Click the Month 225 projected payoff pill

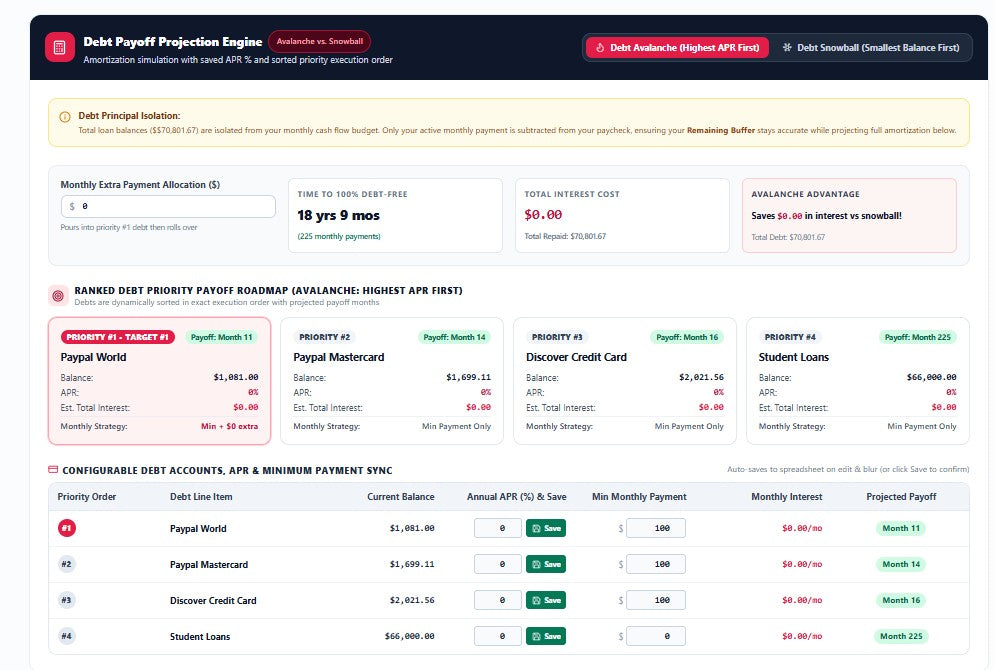point(901,636)
